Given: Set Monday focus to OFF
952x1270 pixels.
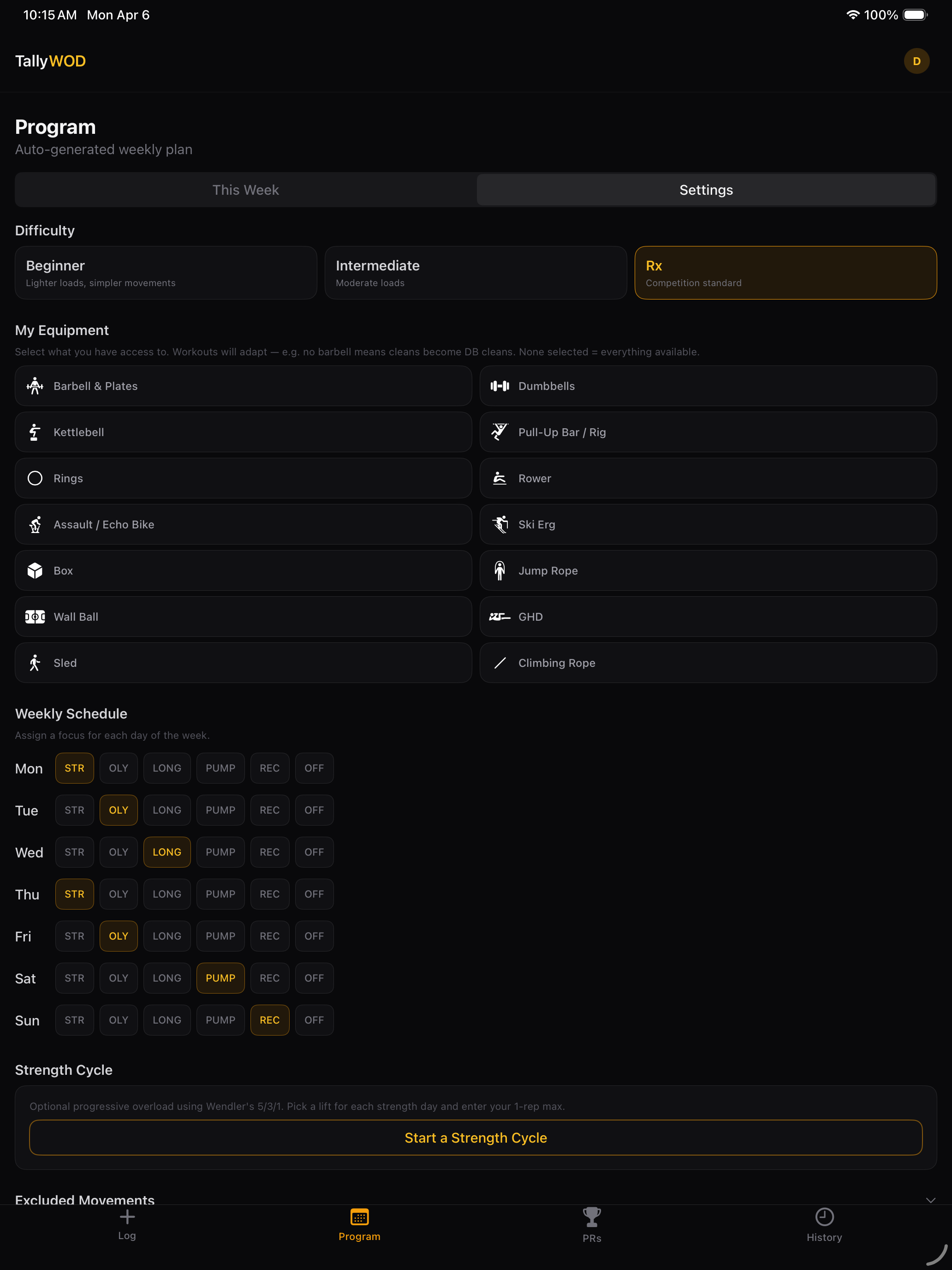Looking at the screenshot, I should coord(314,768).
